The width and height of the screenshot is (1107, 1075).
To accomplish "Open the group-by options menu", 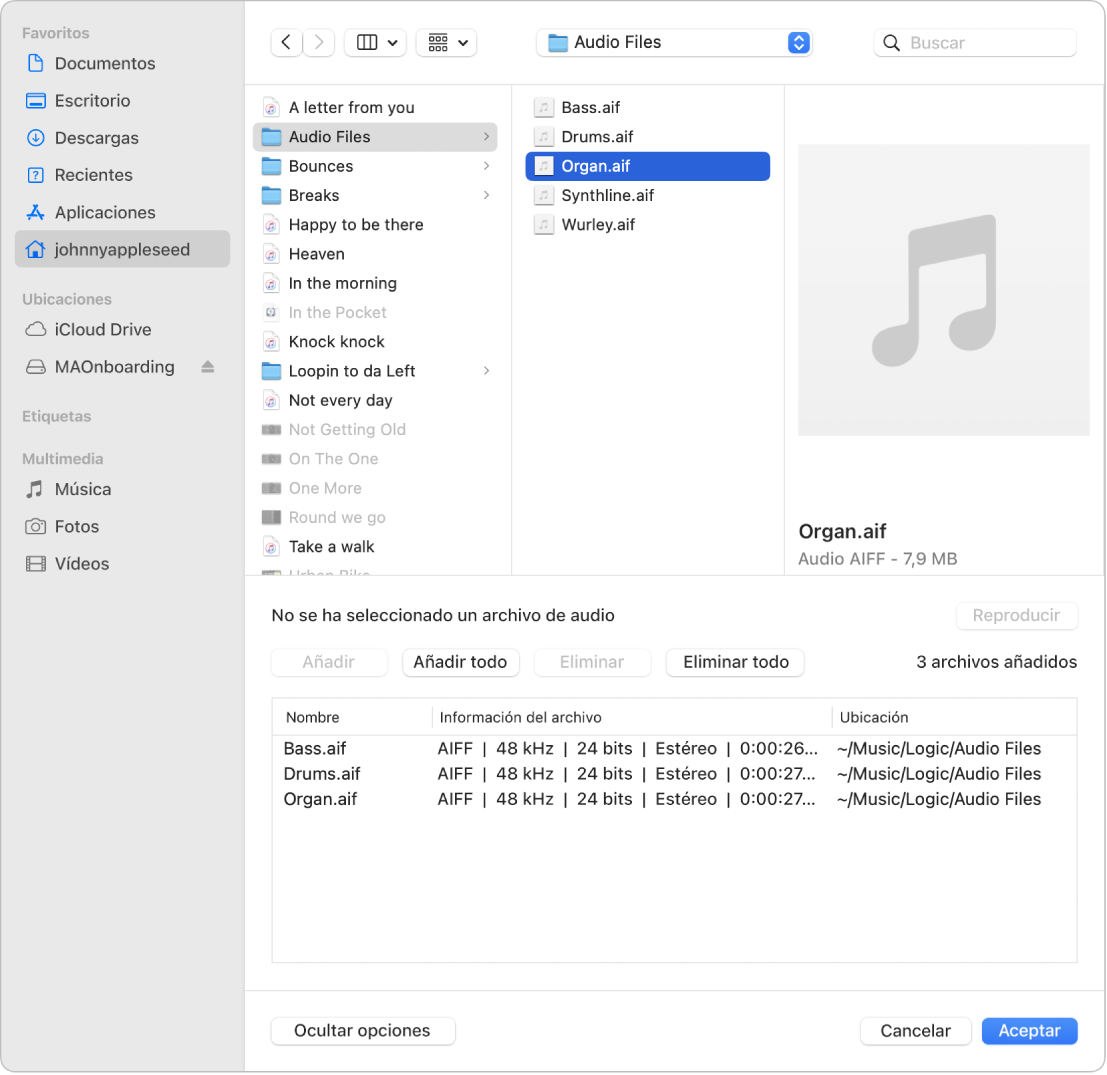I will (446, 42).
